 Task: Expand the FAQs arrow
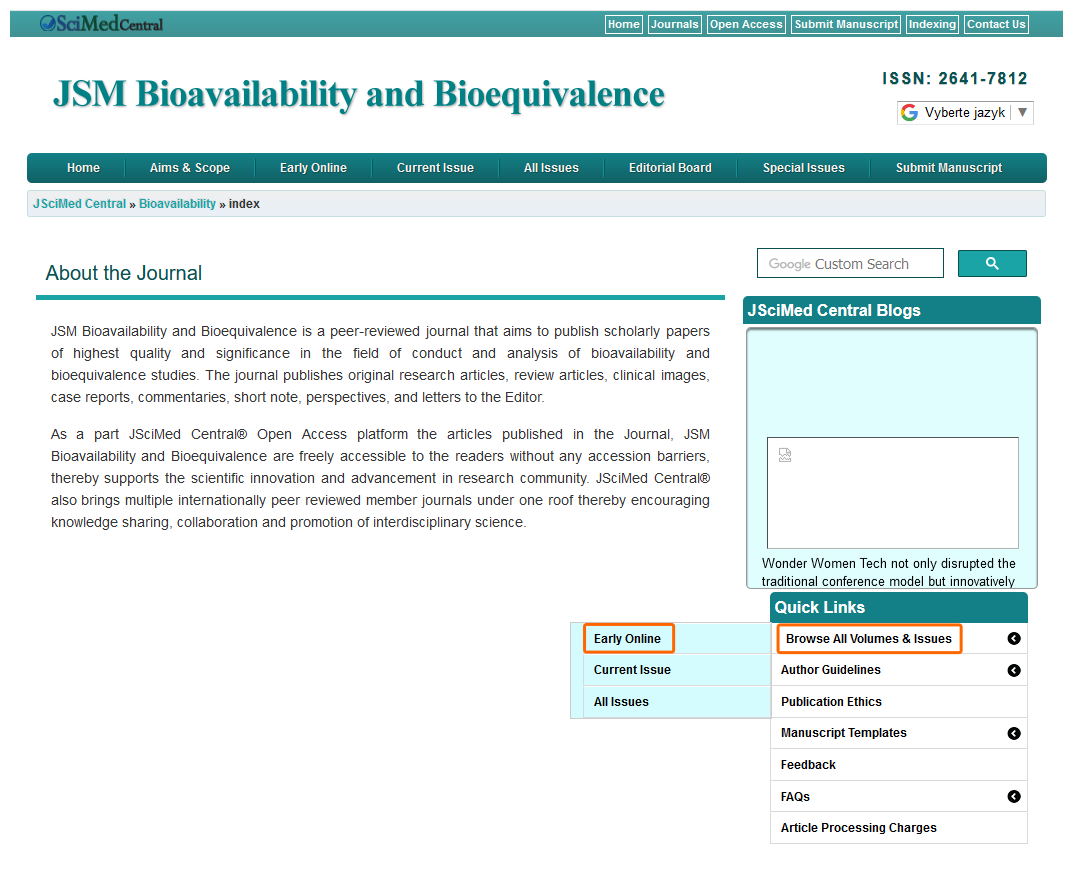[x=1013, y=797]
